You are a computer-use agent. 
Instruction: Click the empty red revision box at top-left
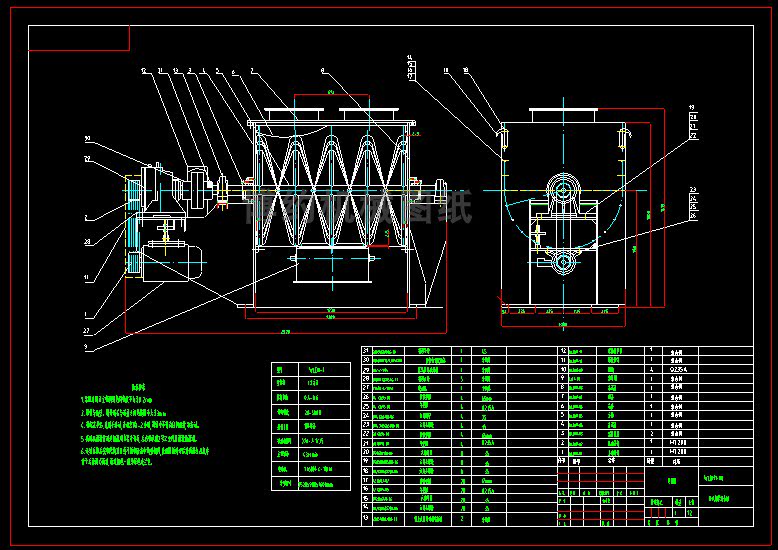79,38
